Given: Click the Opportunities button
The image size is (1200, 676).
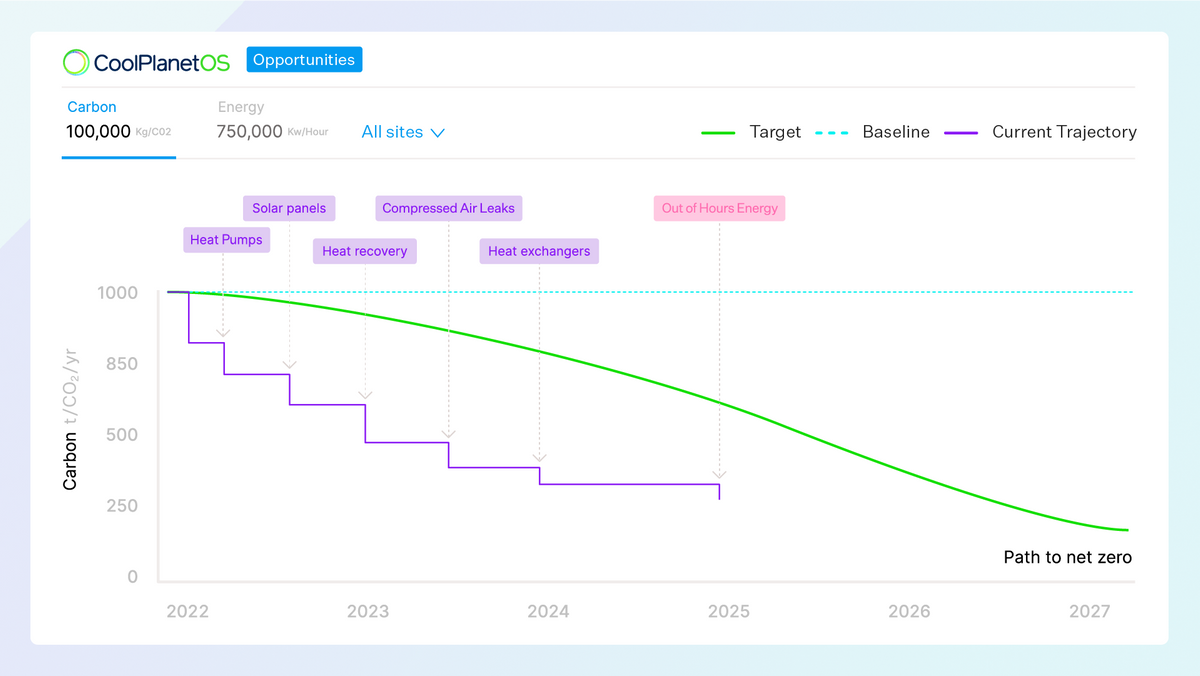Looking at the screenshot, I should click(304, 60).
